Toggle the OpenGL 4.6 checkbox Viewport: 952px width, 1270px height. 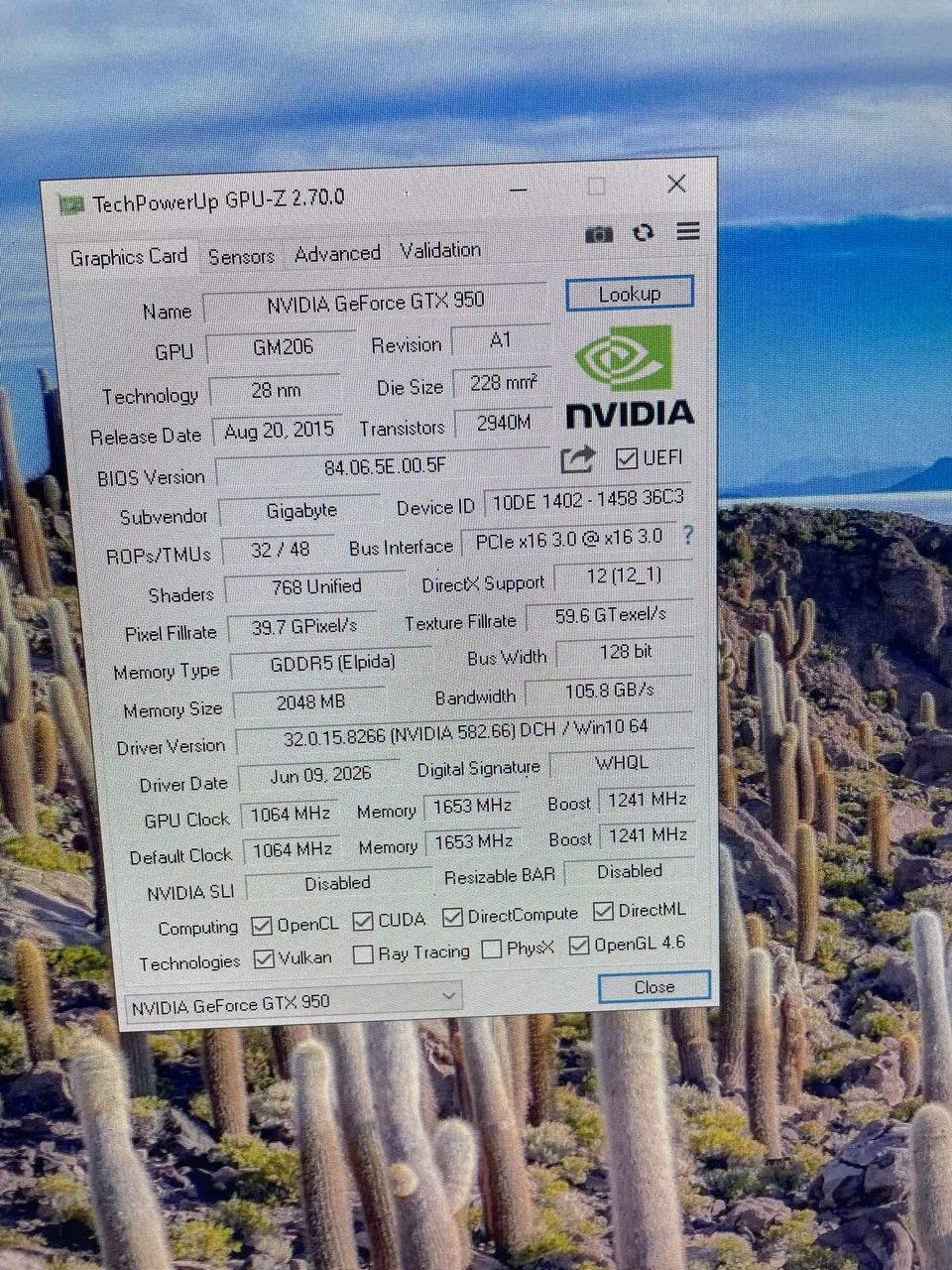coord(579,946)
